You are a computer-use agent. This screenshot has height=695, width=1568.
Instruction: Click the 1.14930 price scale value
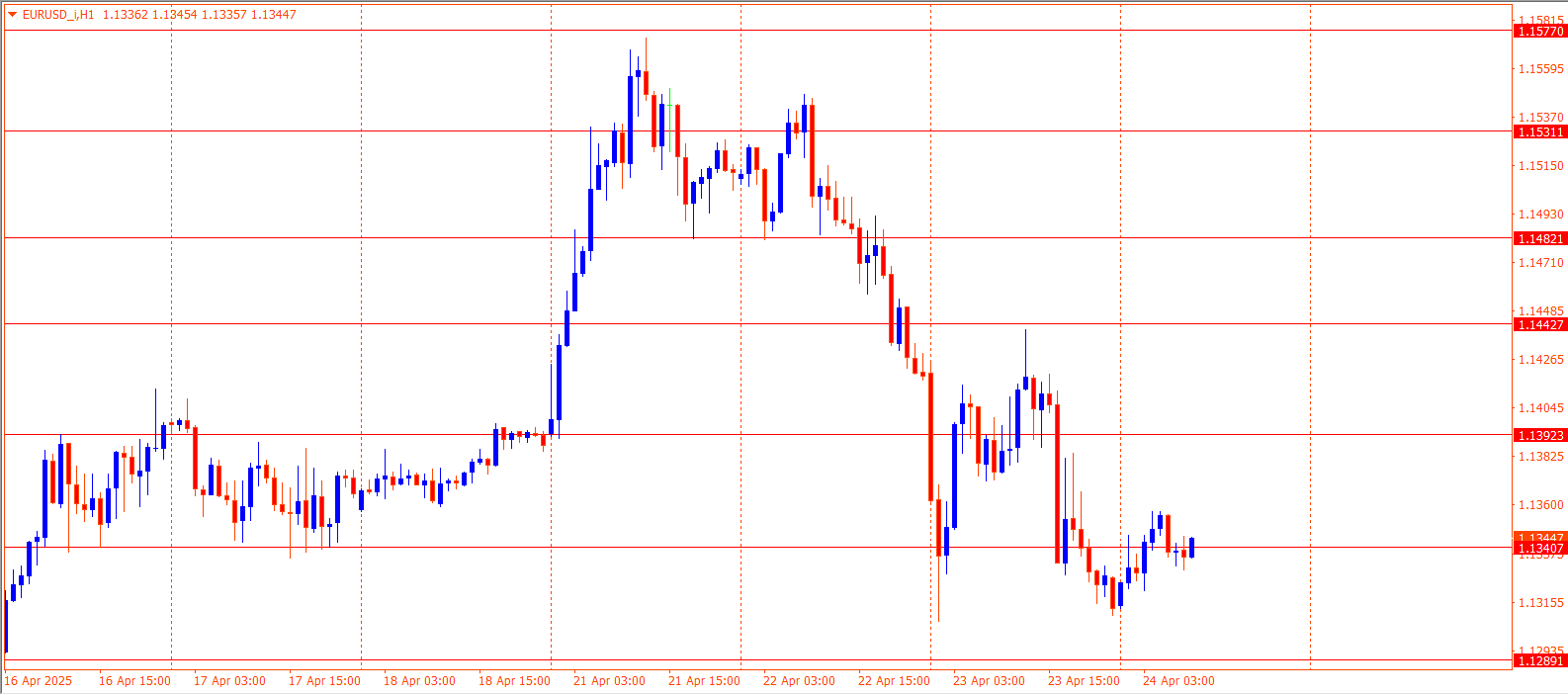point(1541,214)
